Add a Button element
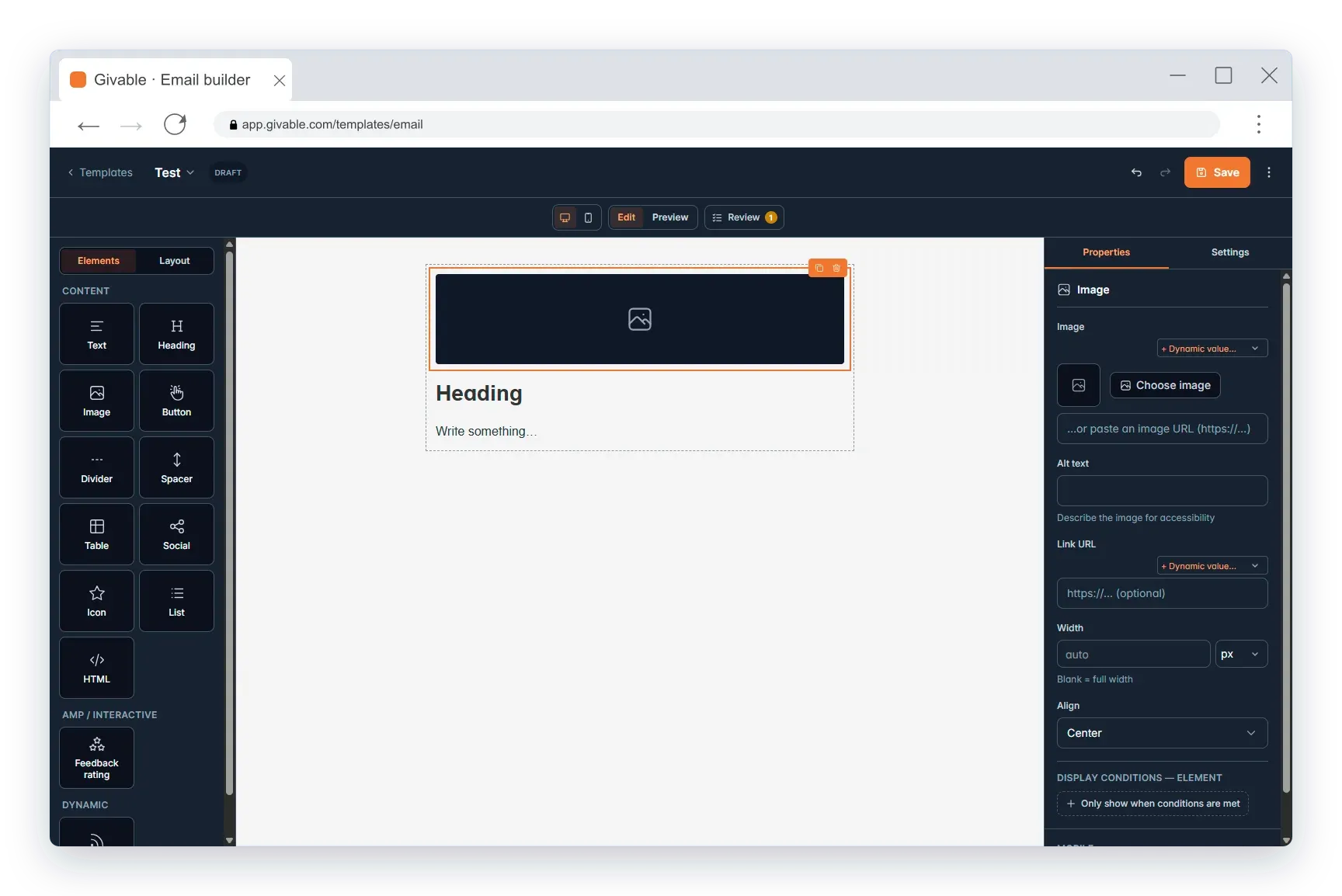Viewport: 1342px width, 896px height. 176,401
